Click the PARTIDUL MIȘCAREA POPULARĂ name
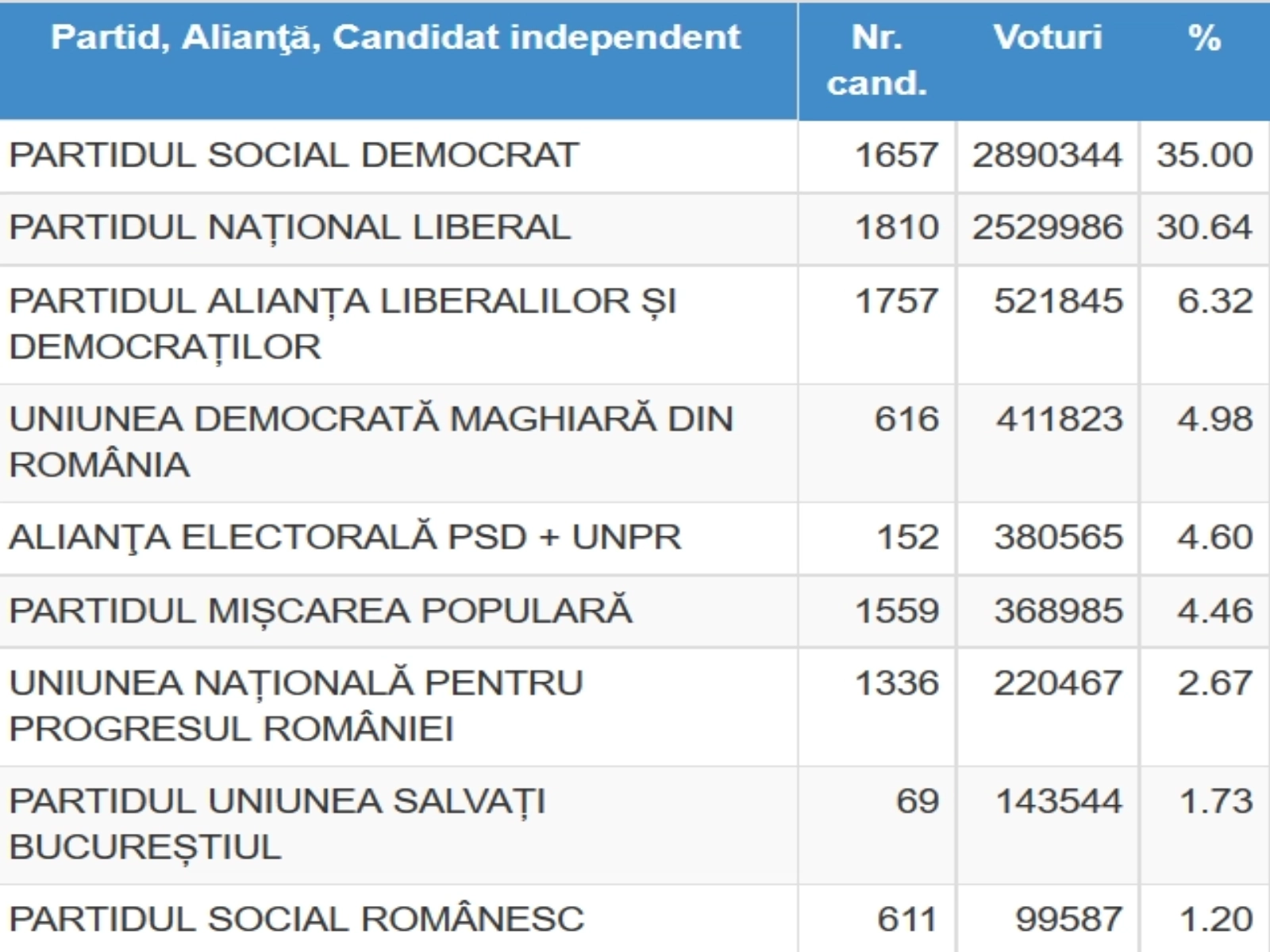The image size is (1270, 952). coord(321,611)
